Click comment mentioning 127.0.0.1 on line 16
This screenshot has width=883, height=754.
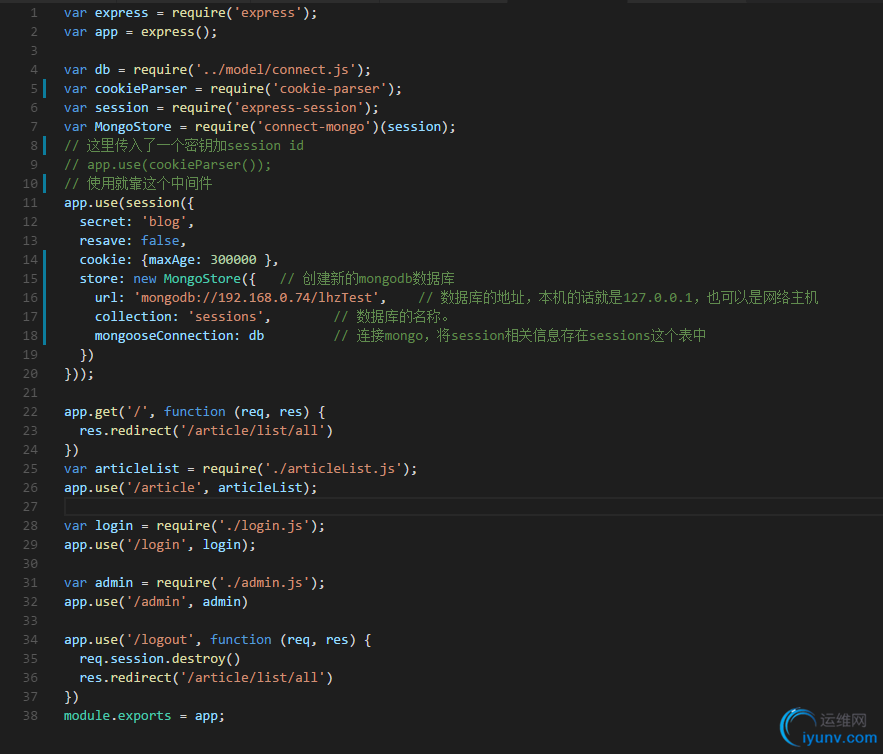tap(618, 298)
